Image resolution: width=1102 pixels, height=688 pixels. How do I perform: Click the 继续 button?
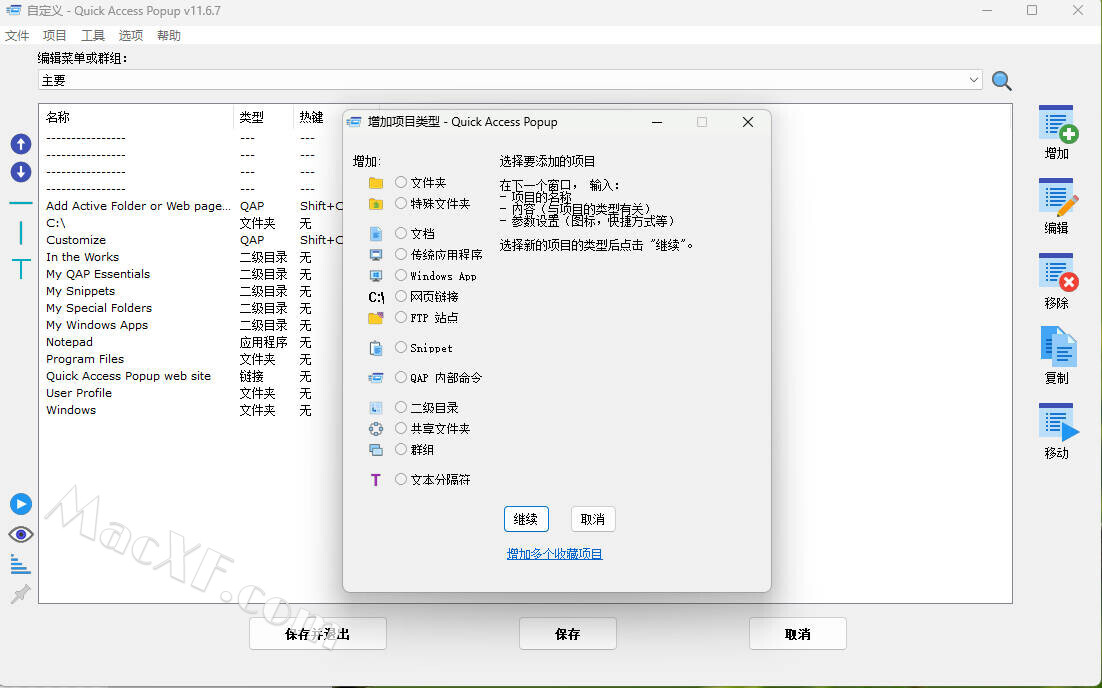[526, 519]
